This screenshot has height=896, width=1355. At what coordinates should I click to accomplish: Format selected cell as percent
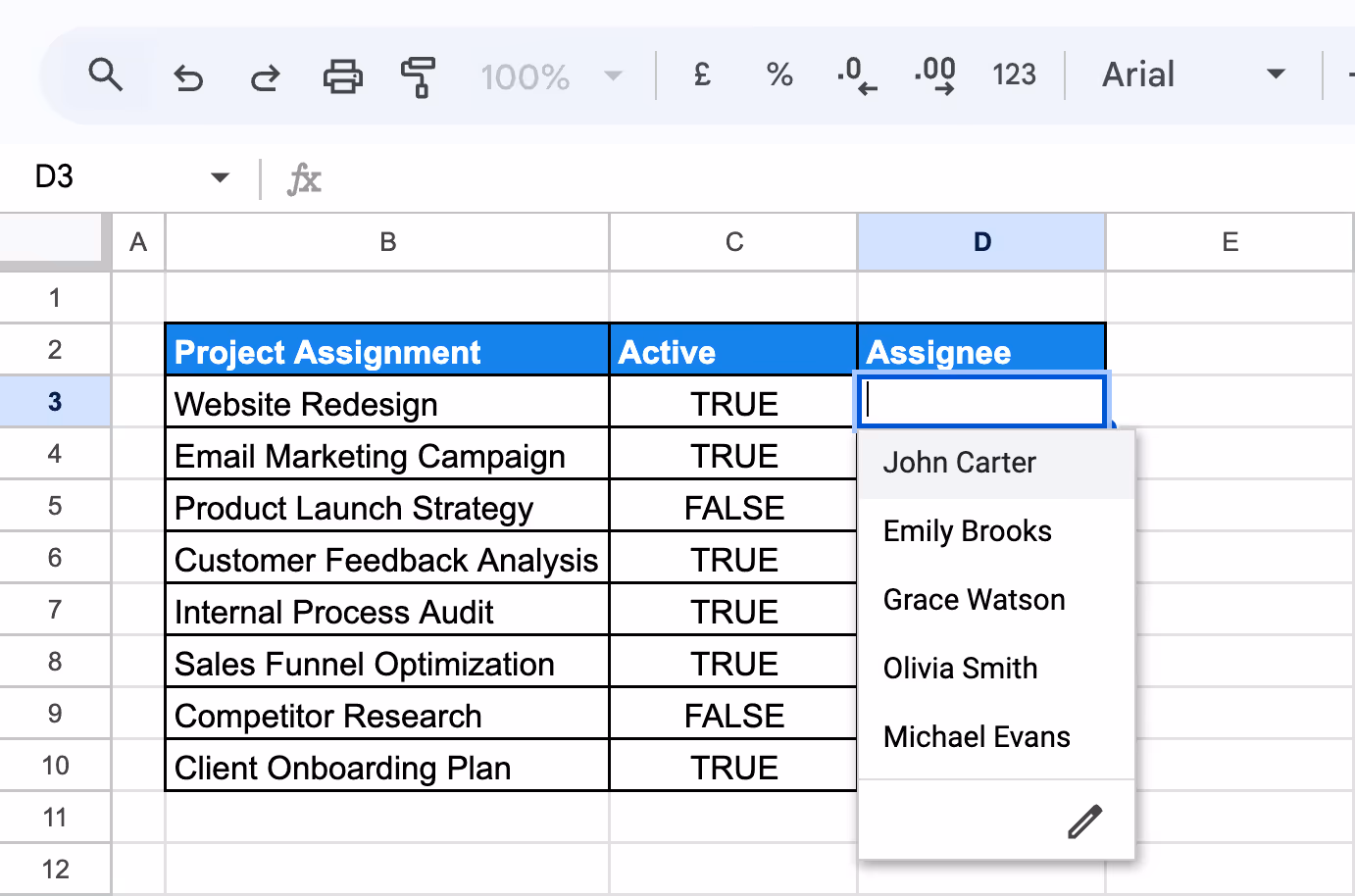point(778,75)
